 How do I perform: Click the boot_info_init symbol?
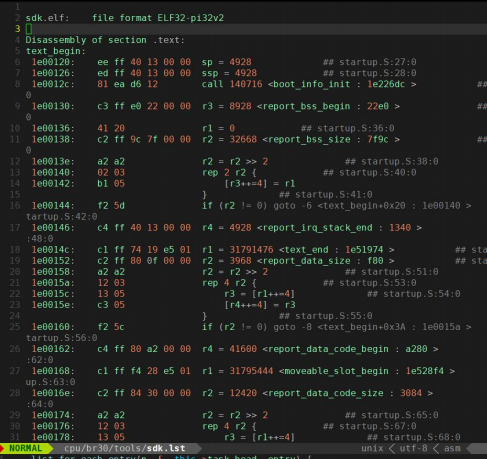(x=312, y=84)
